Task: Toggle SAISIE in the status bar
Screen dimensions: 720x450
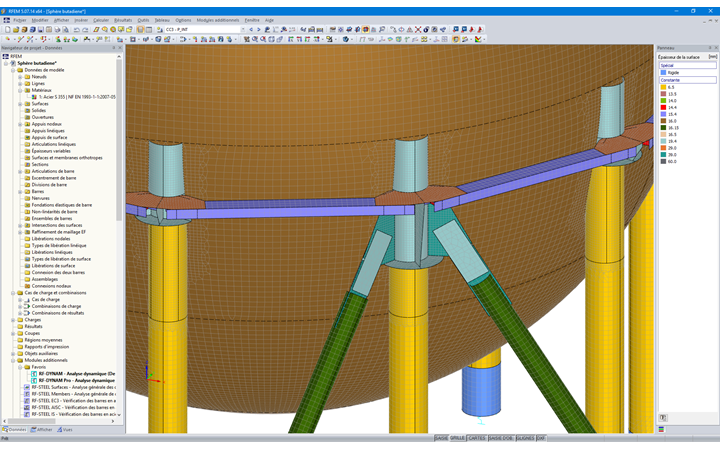Action: click(441, 438)
